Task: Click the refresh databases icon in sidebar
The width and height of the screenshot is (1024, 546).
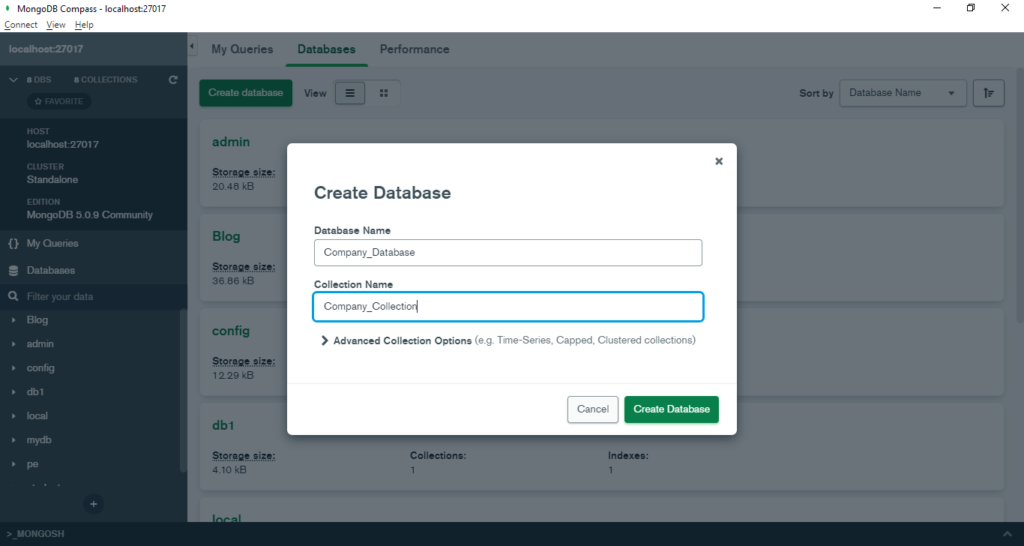Action: (173, 80)
